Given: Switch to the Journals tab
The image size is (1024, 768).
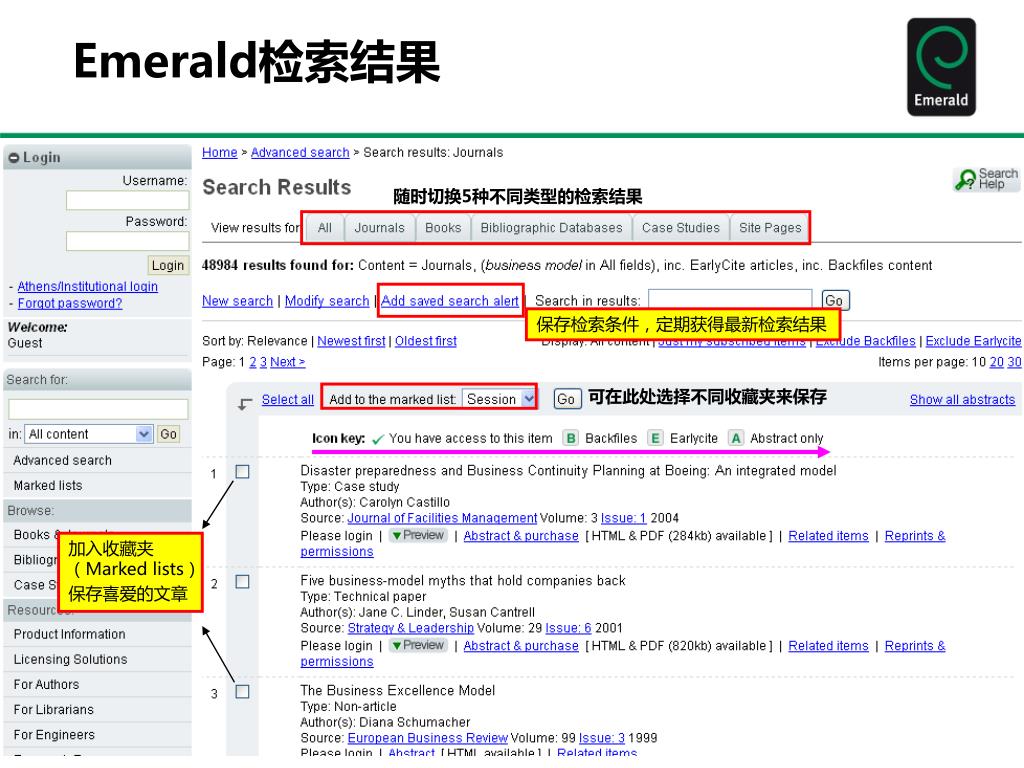Looking at the screenshot, I should tap(379, 228).
